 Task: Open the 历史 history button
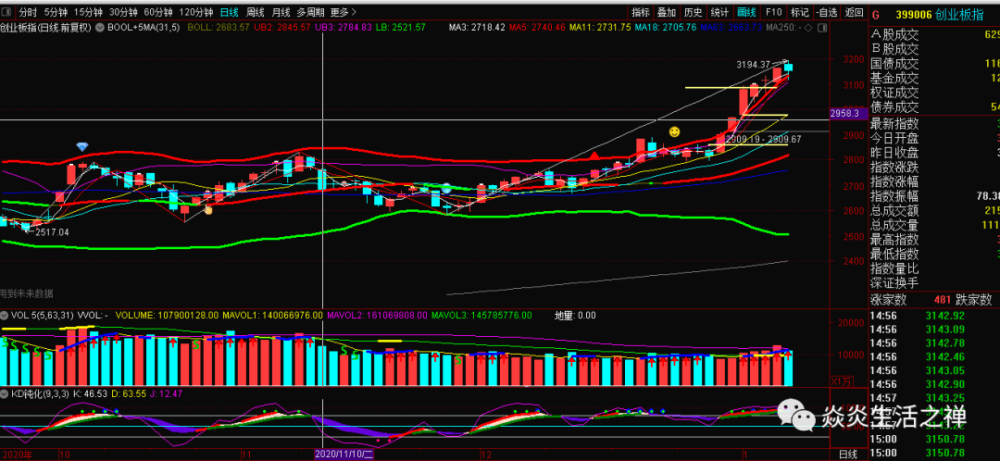pos(693,13)
